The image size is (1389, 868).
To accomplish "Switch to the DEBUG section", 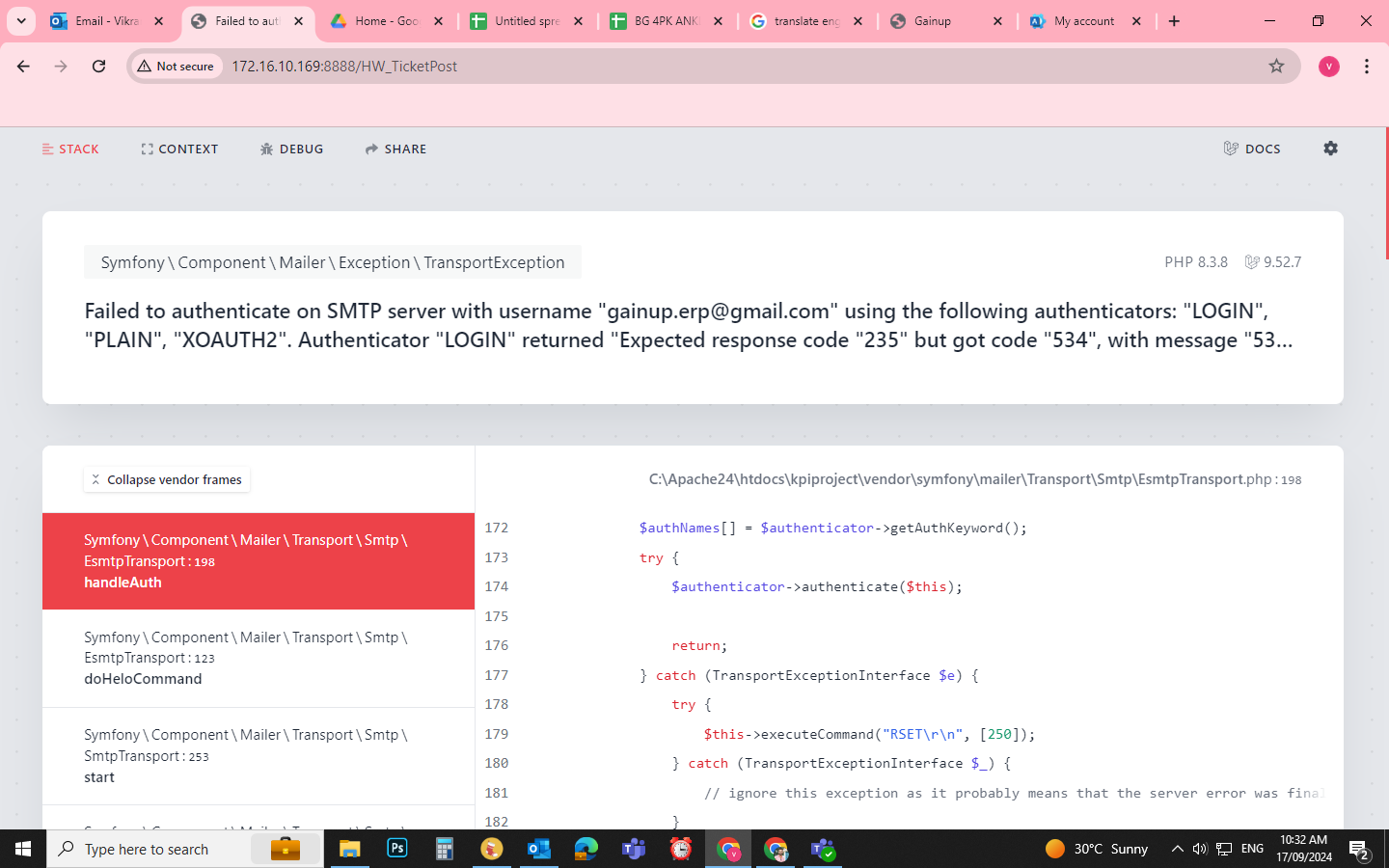I will pos(291,149).
